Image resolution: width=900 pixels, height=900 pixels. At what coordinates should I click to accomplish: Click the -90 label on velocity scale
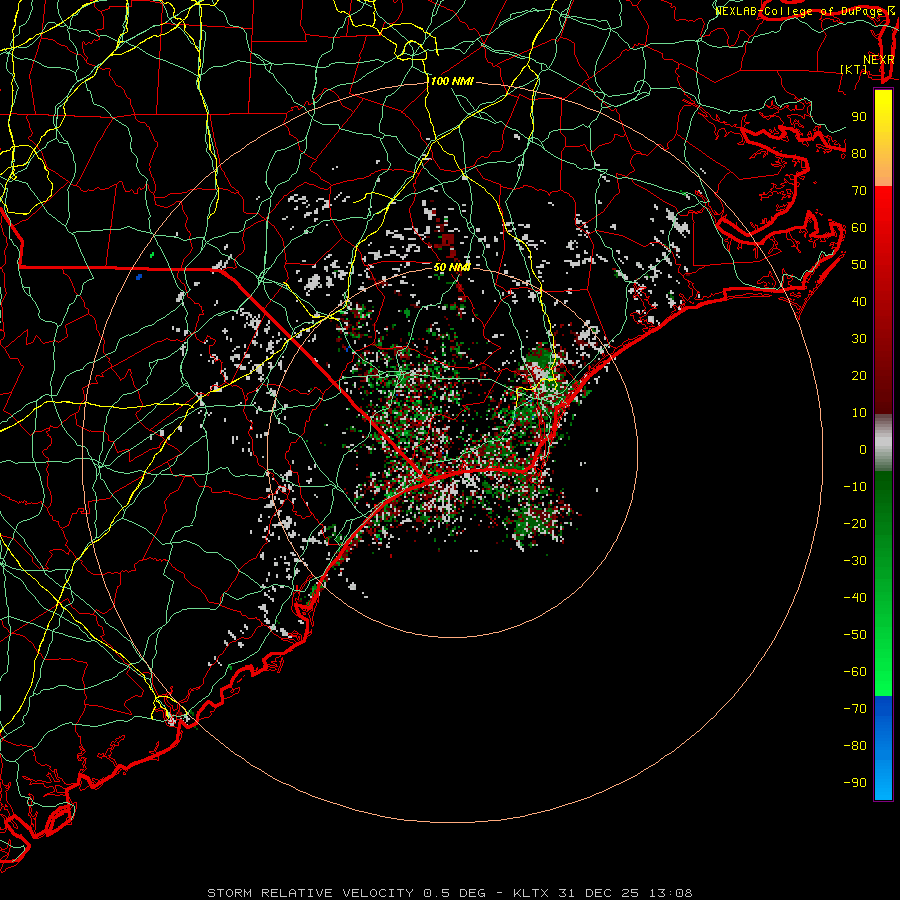point(855,783)
